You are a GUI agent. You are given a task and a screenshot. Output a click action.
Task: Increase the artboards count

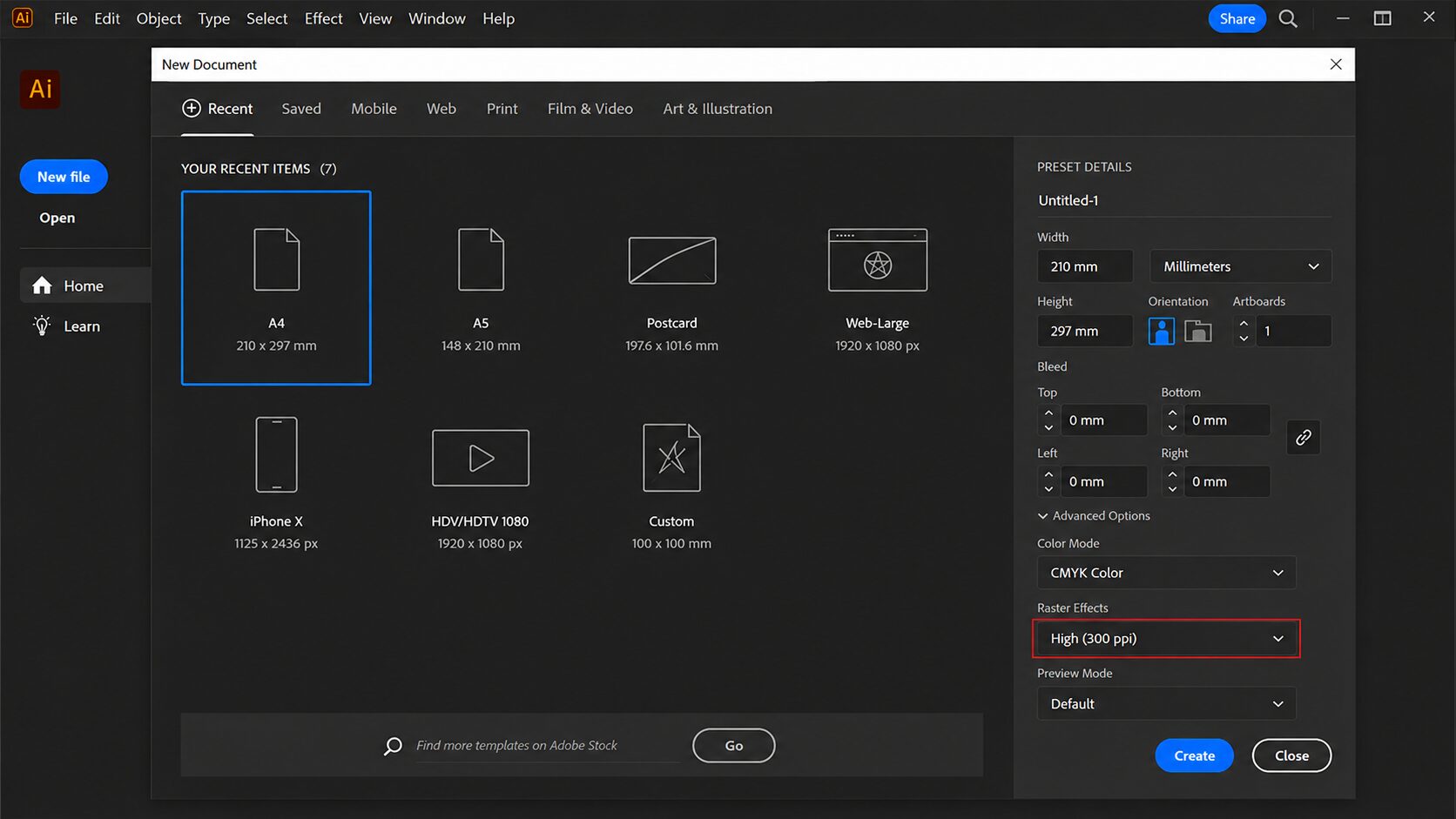tap(1244, 324)
